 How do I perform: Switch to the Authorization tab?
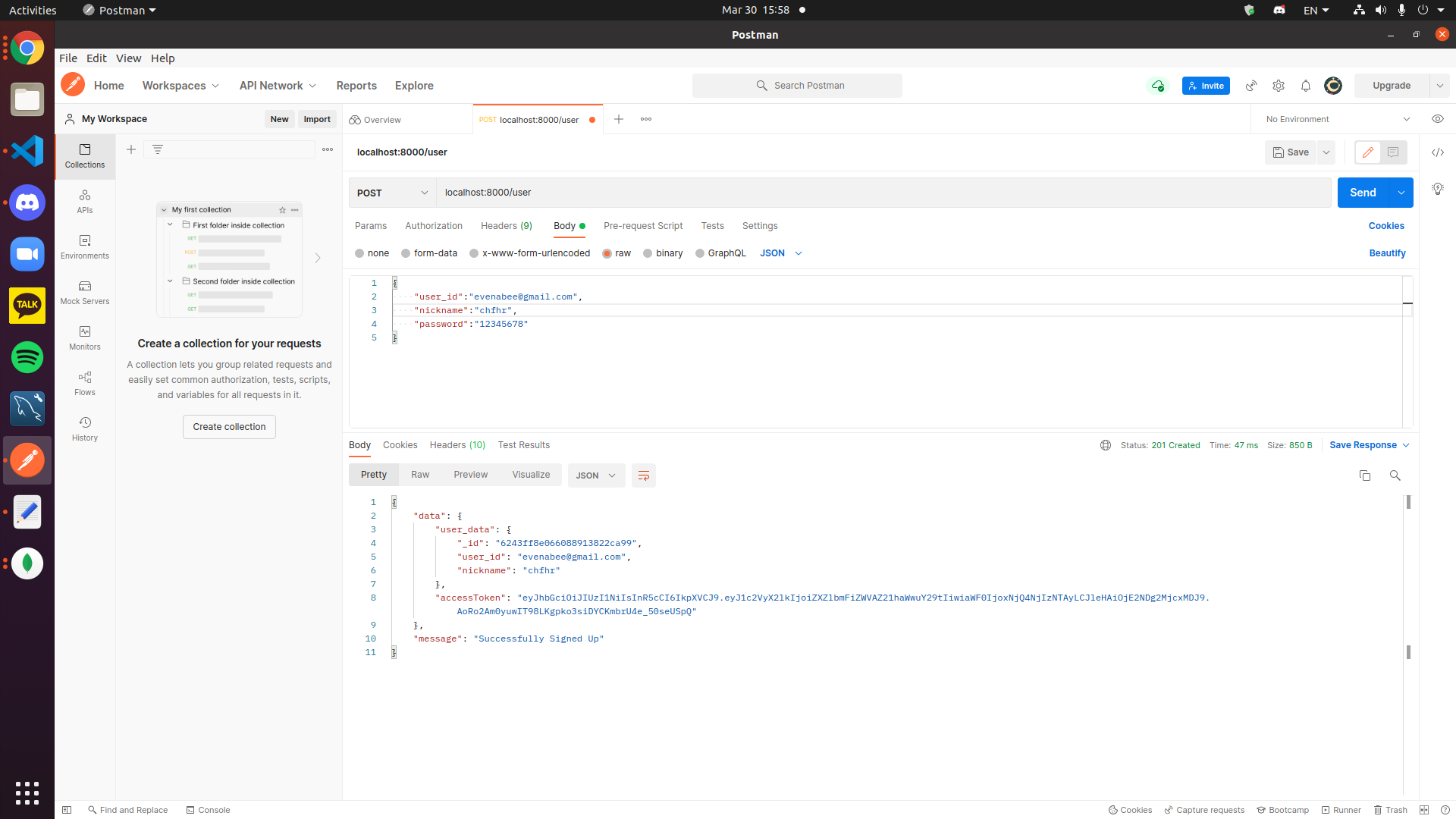point(434,226)
